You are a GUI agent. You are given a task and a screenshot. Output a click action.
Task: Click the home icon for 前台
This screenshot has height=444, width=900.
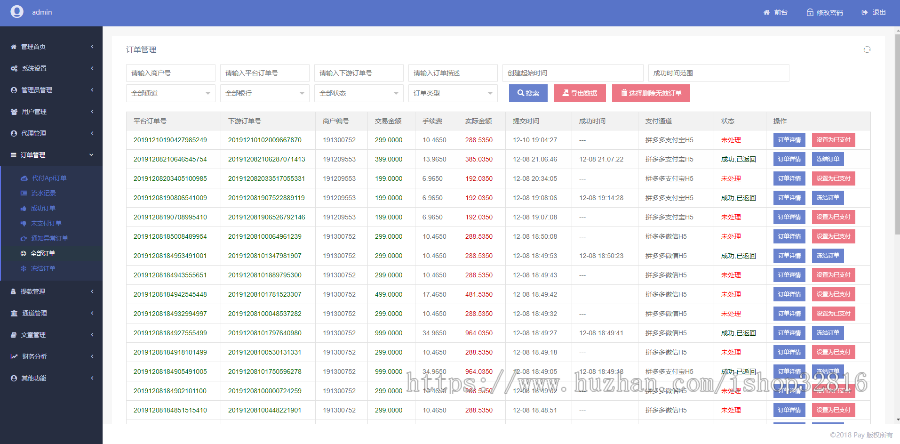(x=767, y=12)
